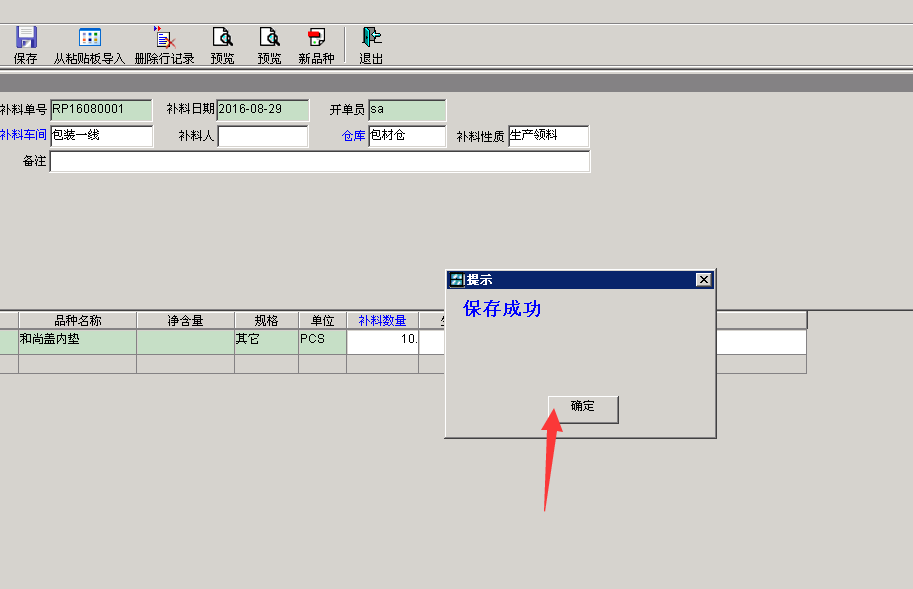Click the 删除行记录 delete row icon

click(x=164, y=45)
